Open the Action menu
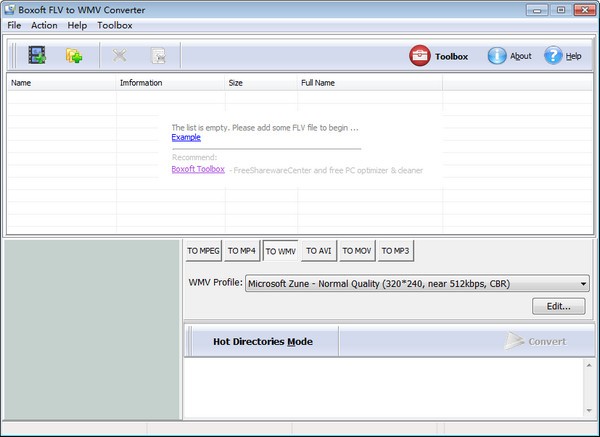 tap(44, 25)
